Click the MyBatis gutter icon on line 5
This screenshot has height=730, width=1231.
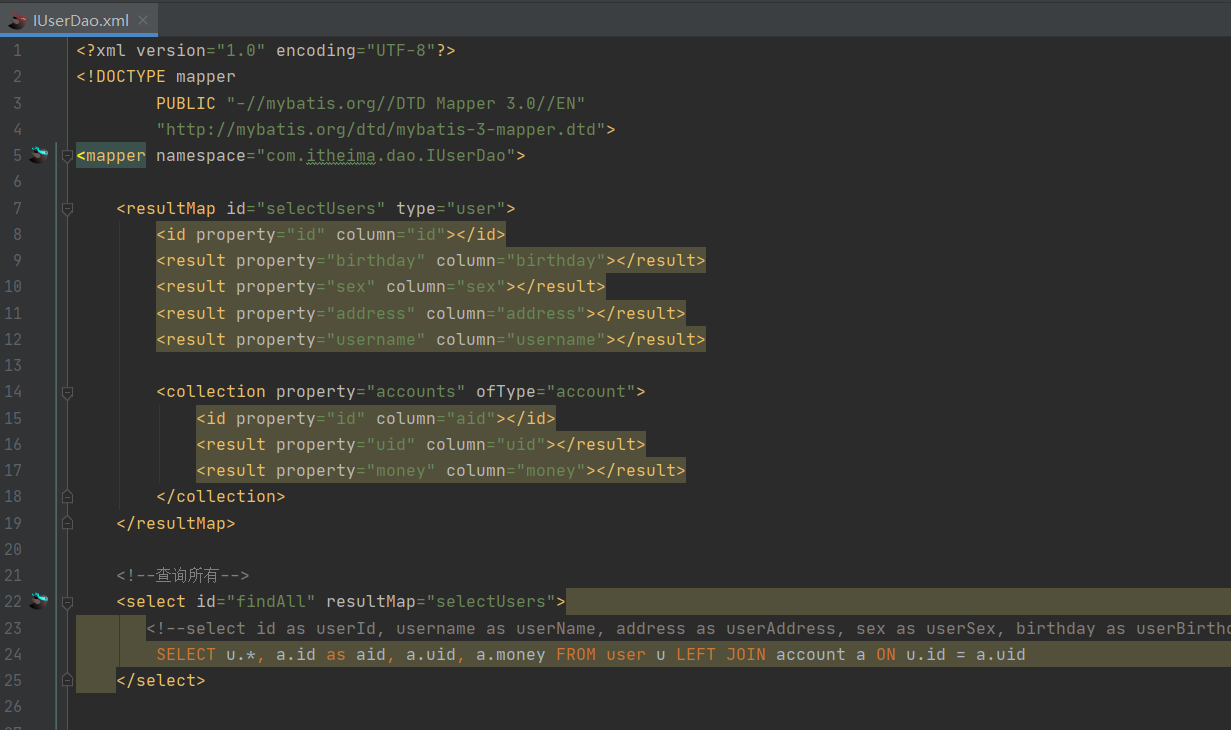[39, 155]
